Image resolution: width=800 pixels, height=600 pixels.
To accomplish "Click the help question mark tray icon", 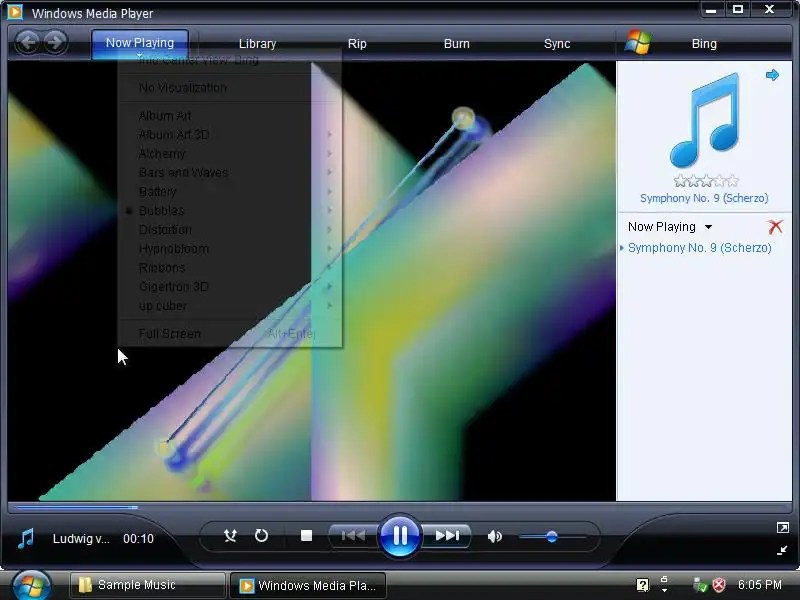I will pyautogui.click(x=643, y=585).
